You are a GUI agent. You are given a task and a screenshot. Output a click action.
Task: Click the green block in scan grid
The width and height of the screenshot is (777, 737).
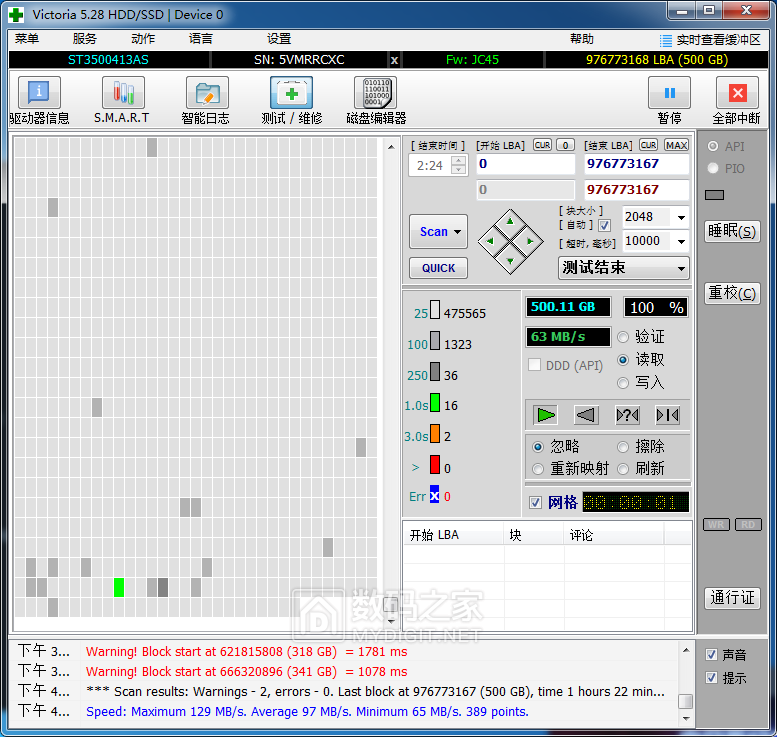point(119,587)
